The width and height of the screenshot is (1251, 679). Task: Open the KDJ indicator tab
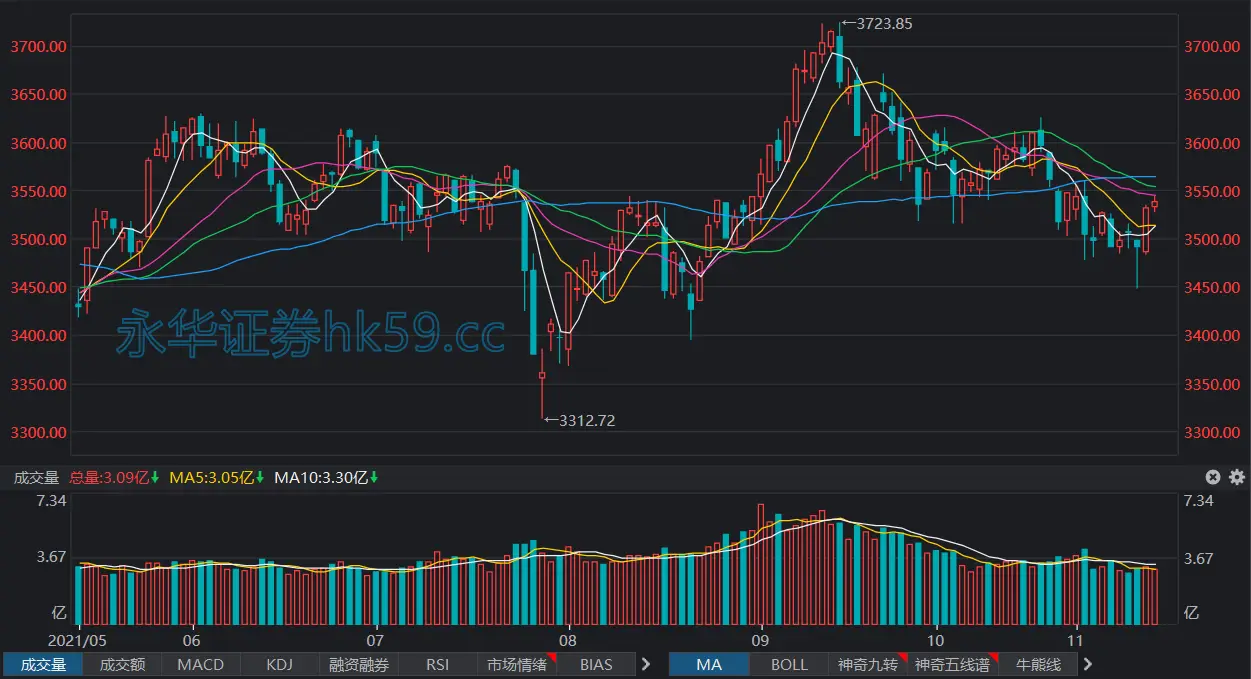(279, 664)
